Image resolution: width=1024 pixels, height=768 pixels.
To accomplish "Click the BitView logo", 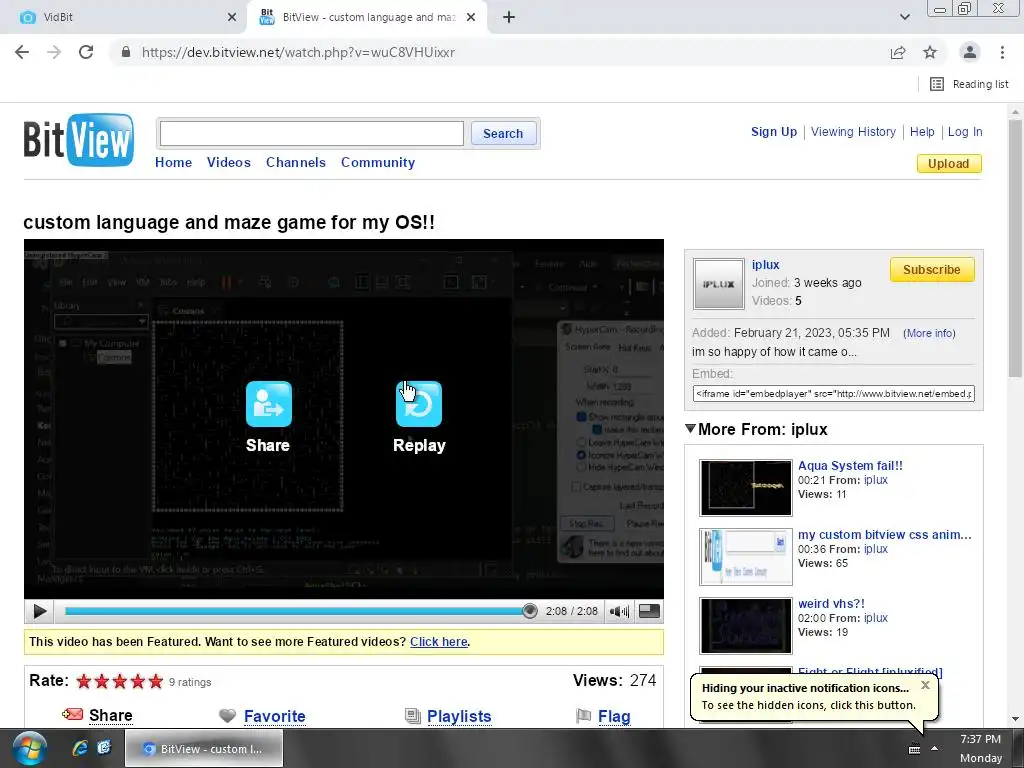I will pyautogui.click(x=78, y=140).
